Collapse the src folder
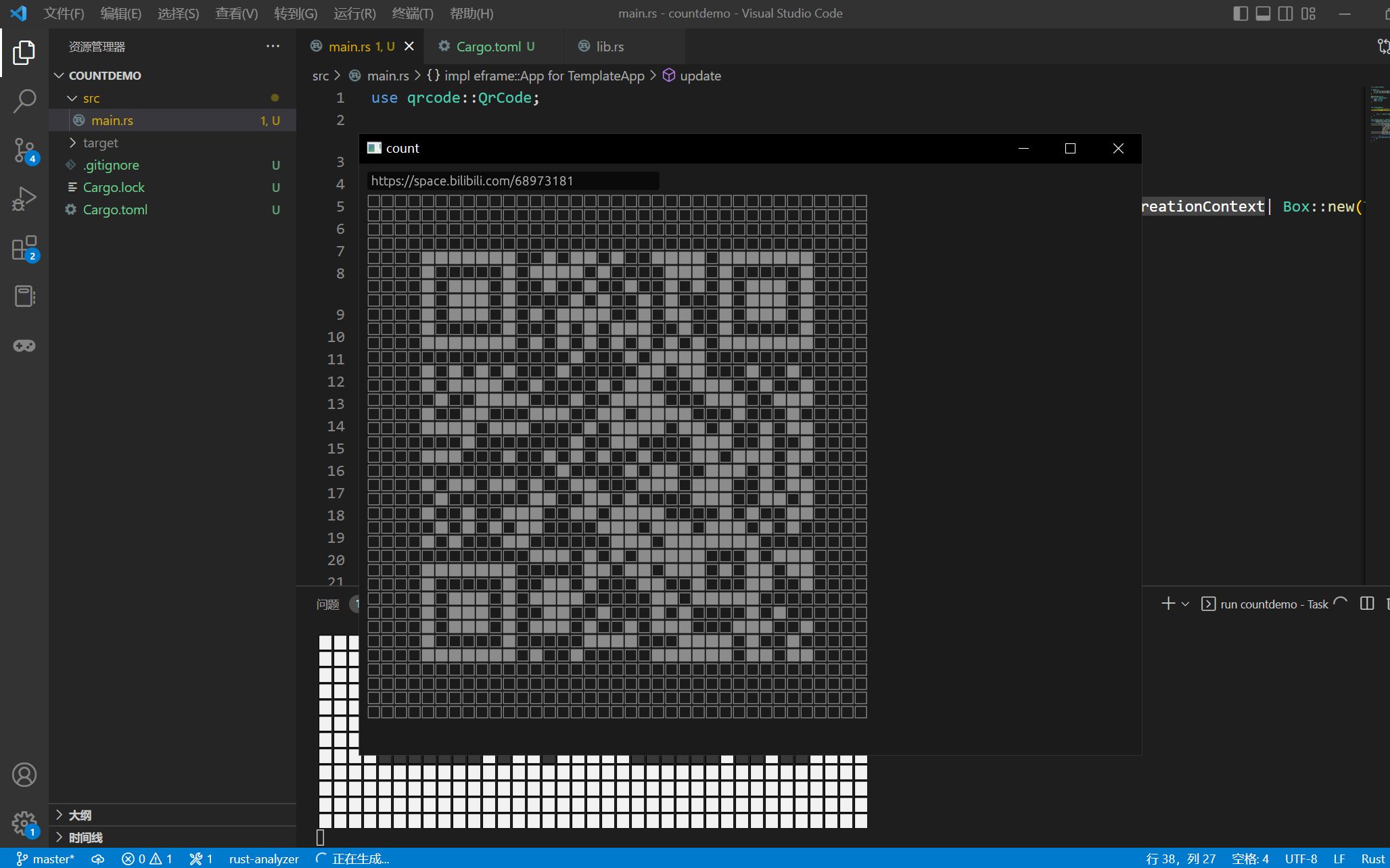This screenshot has width=1390, height=868. pos(173,98)
